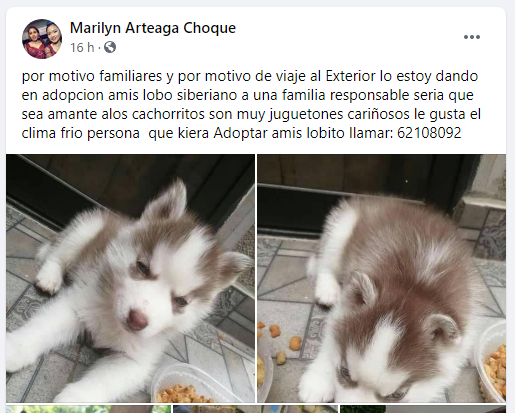The width and height of the screenshot is (515, 413).
Task: Click the food bowl in the left photo
Action: pos(185,383)
